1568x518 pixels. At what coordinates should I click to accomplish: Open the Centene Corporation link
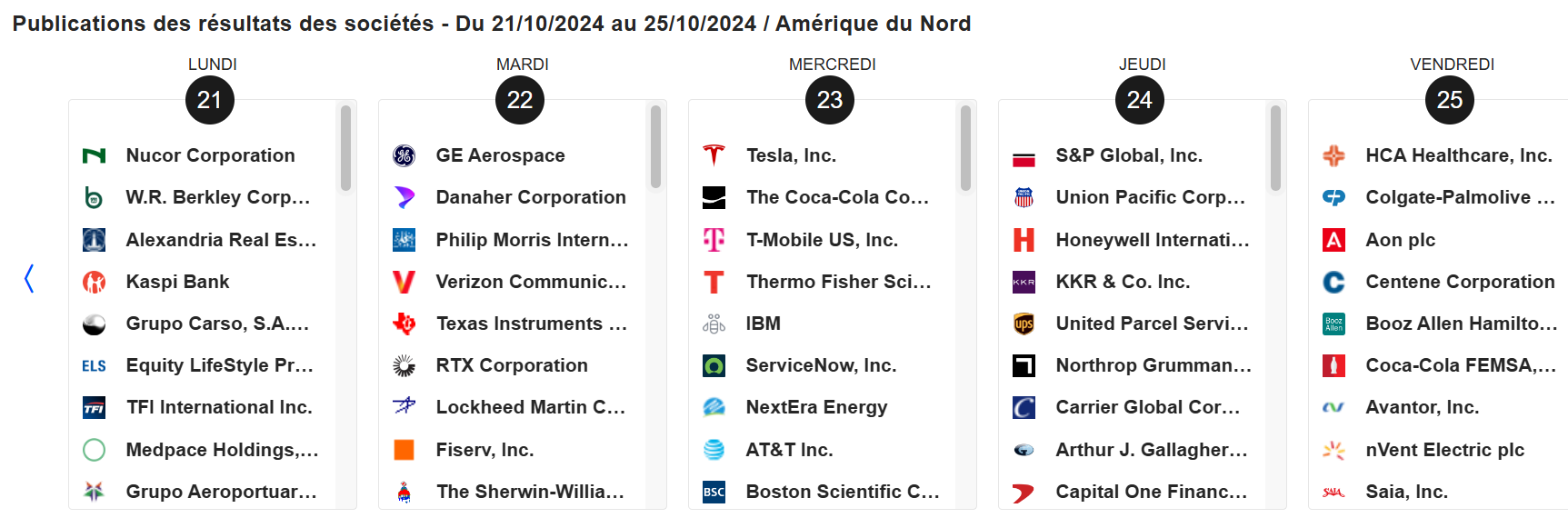1460,282
